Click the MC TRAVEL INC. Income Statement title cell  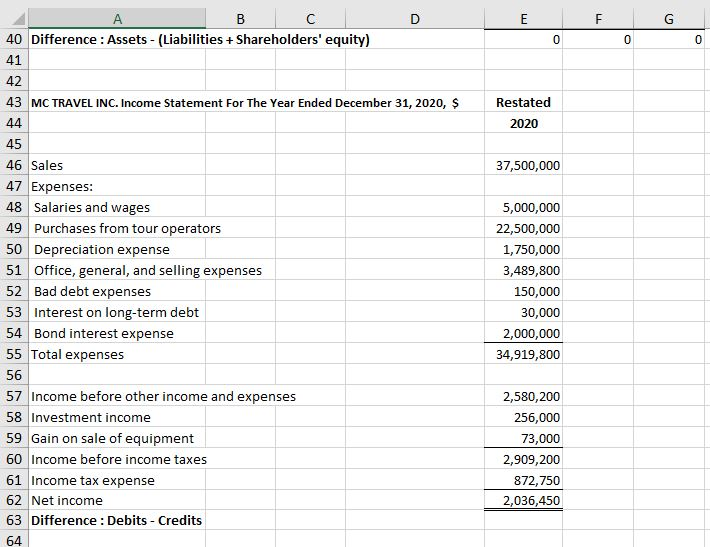pyautogui.click(x=245, y=103)
